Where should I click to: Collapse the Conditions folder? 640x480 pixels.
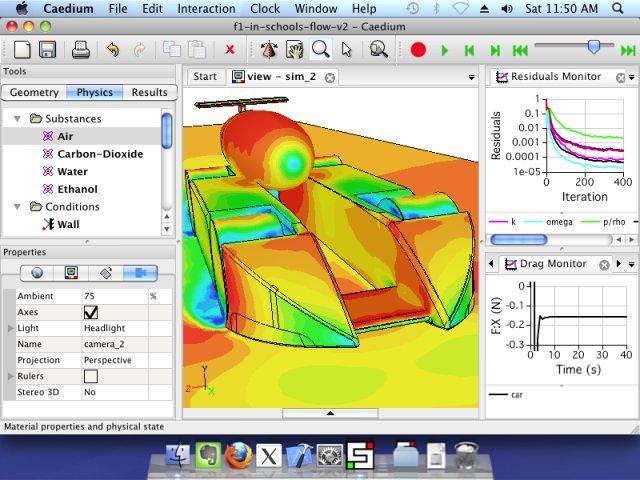(x=17, y=207)
